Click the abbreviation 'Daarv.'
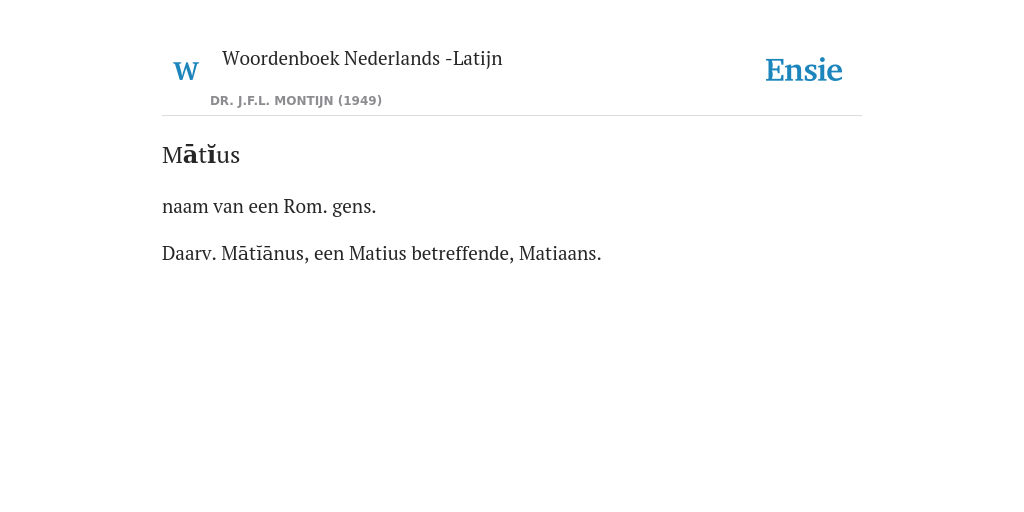This screenshot has width=1024, height=512. pos(189,253)
